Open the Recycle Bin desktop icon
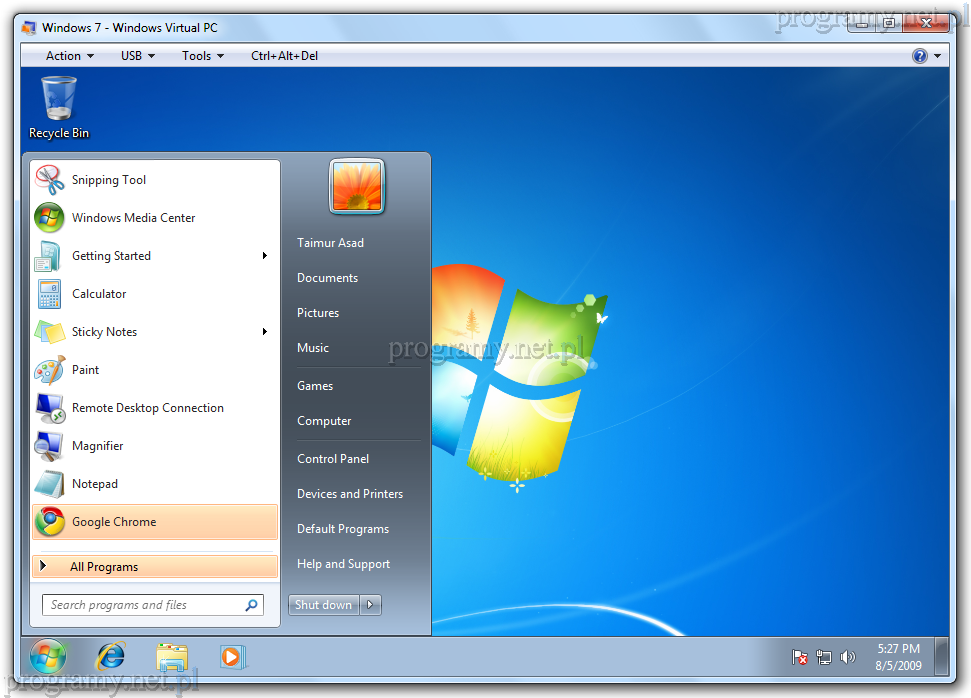Viewport: 971px width, 698px height. pos(58,107)
